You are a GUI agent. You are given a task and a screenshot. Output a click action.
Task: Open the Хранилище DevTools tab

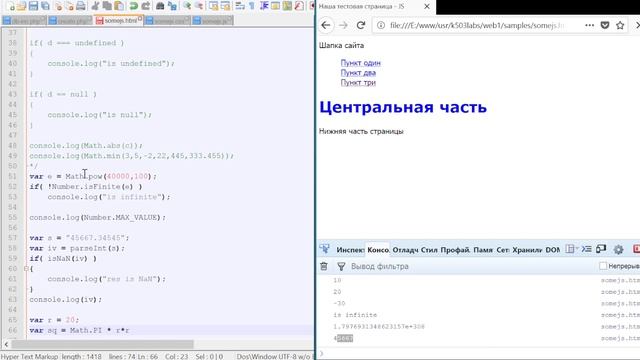click(x=527, y=250)
